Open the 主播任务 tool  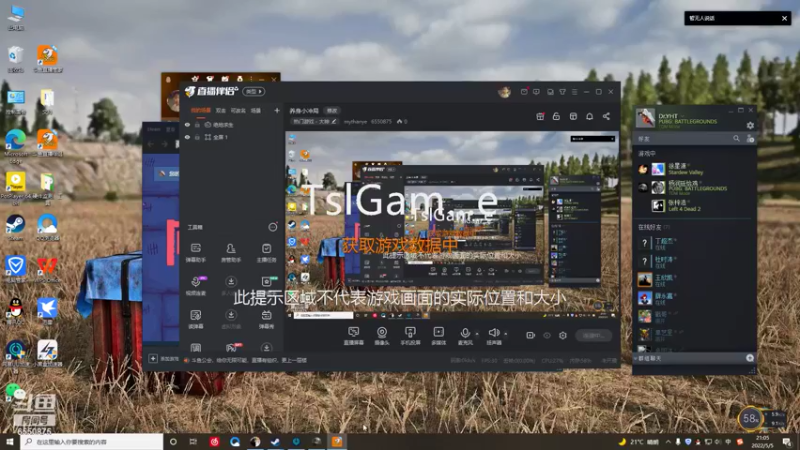(266, 253)
